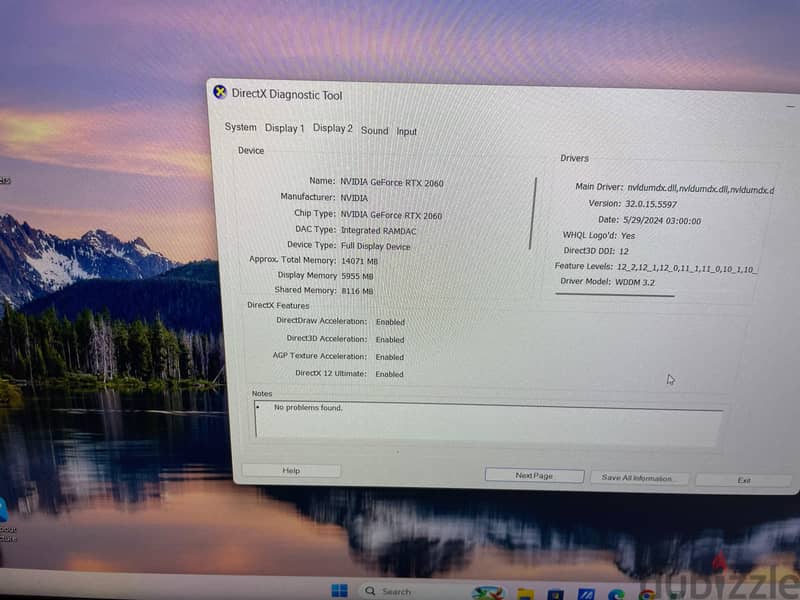Click the DirectX Diagnostic Tool title icon
This screenshot has width=800, height=600.
pyautogui.click(x=220, y=92)
